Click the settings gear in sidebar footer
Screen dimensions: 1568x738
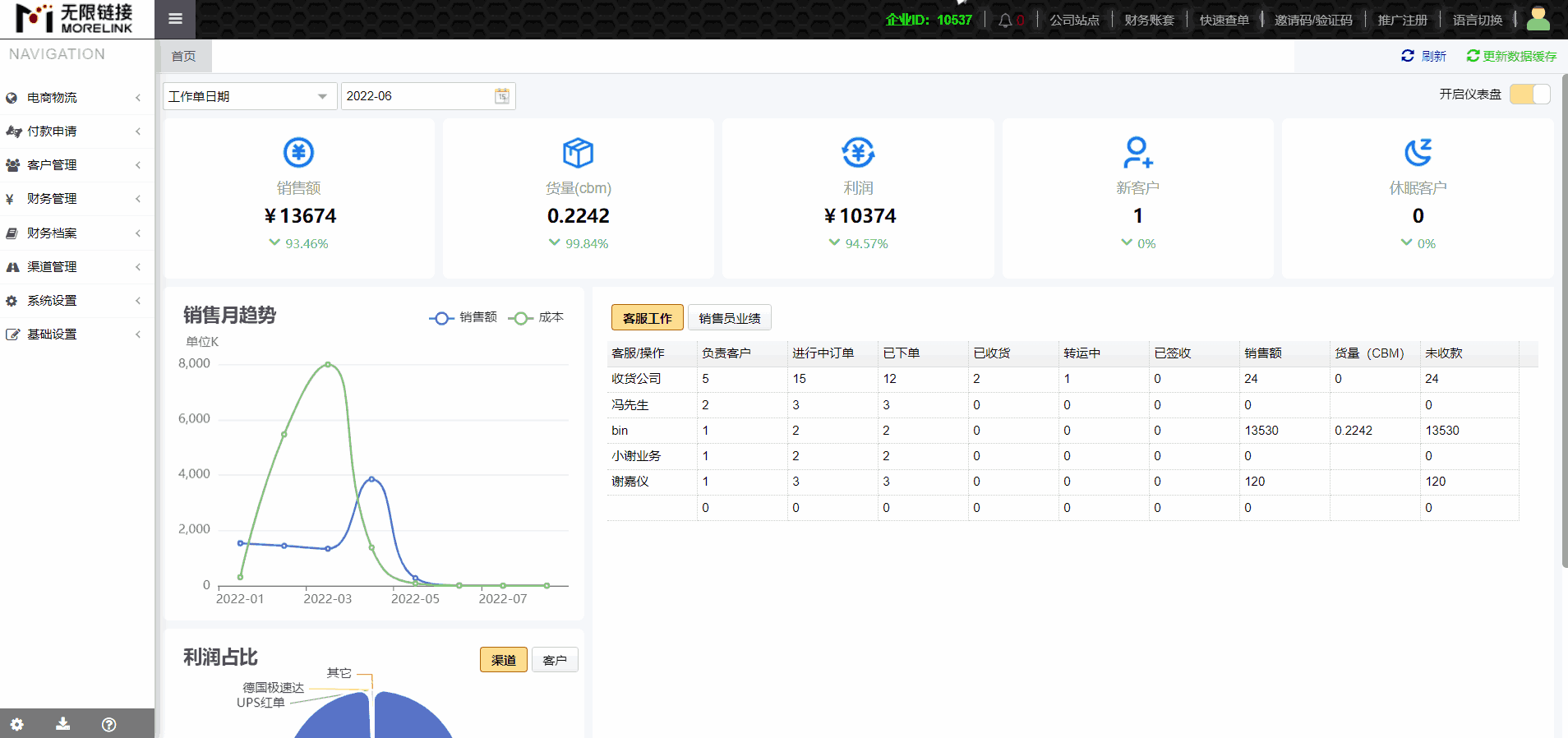[x=17, y=724]
